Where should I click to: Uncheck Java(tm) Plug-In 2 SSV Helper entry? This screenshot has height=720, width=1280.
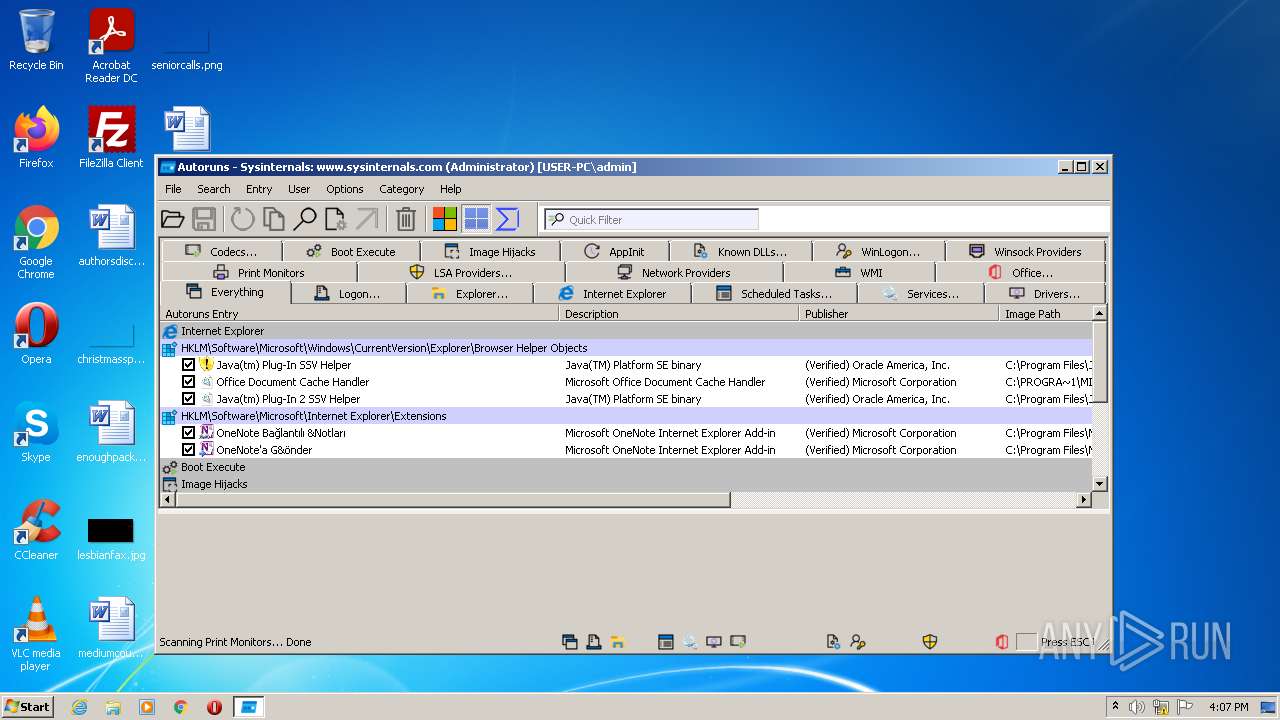[x=188, y=399]
